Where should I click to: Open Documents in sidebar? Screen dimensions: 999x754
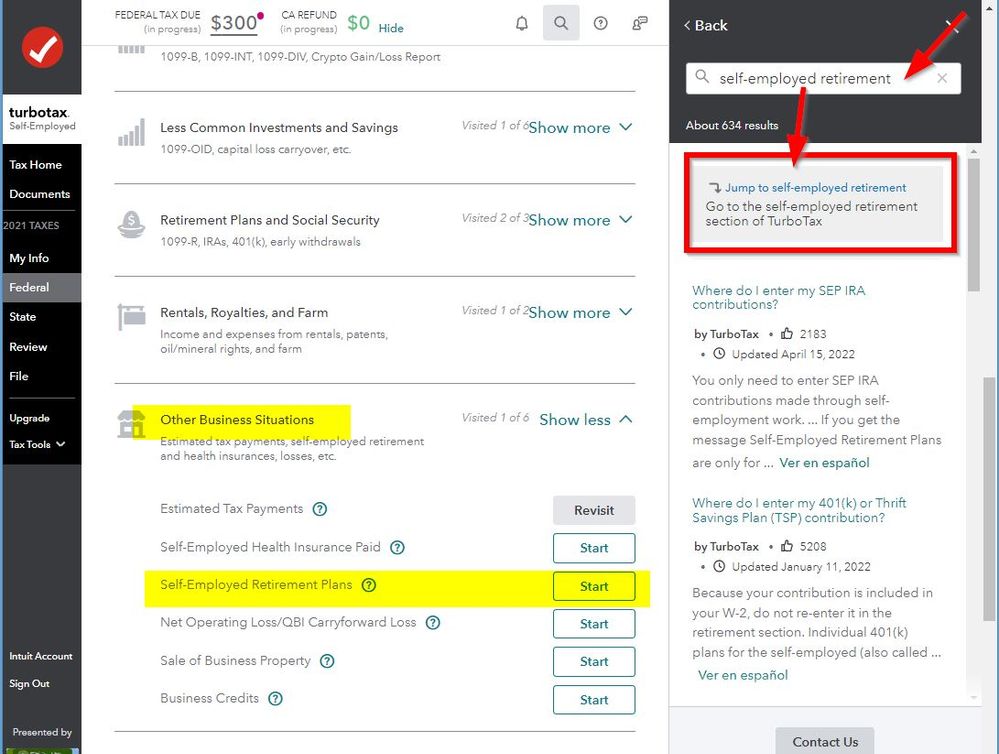40,194
